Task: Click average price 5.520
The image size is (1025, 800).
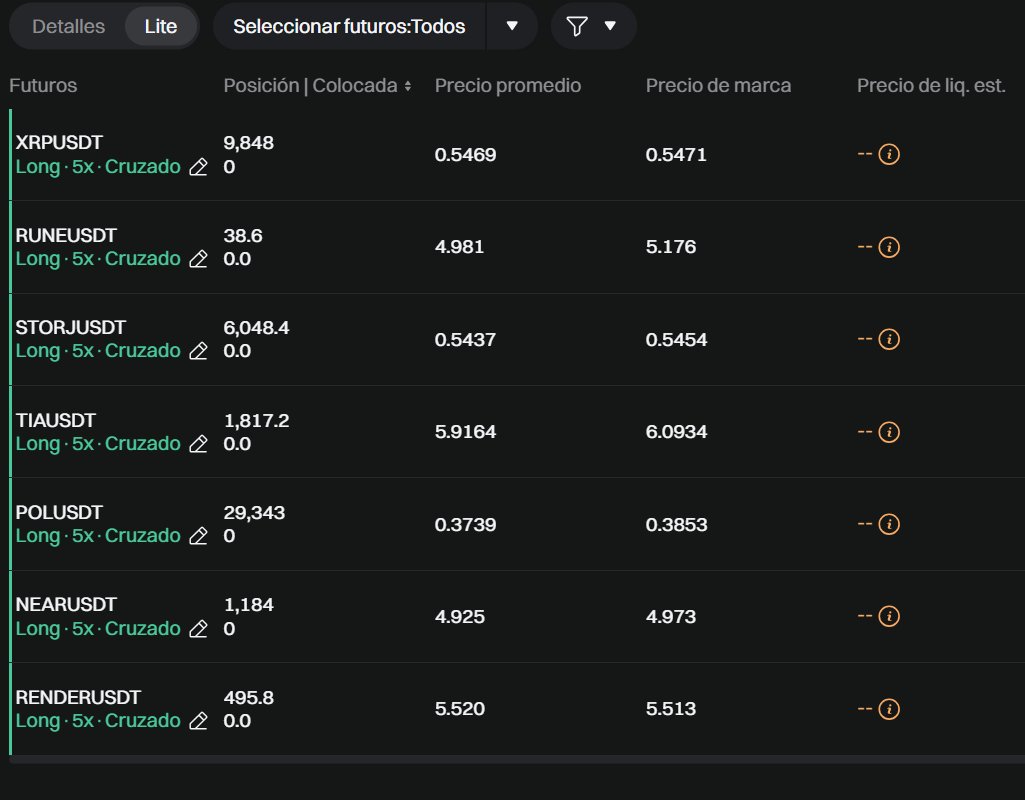Action: coord(460,709)
